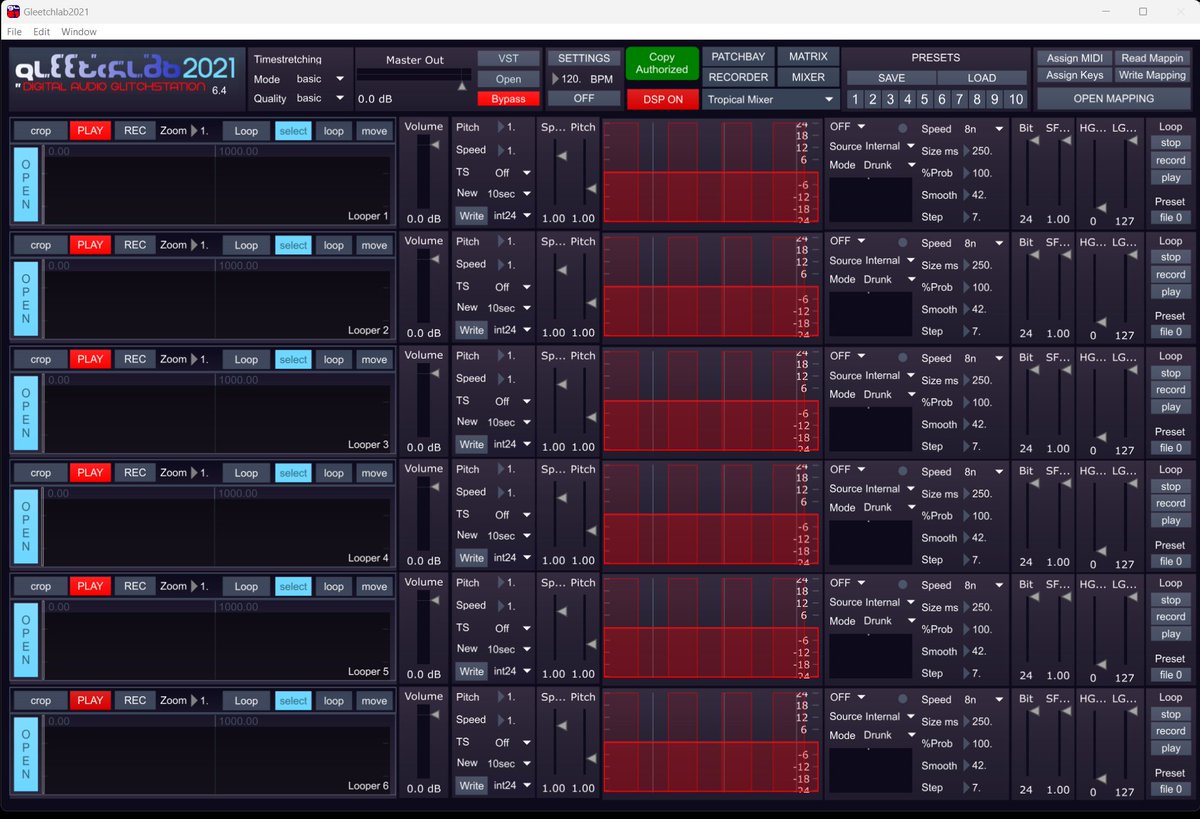
Task: Click the Pitch value triangle in Looper 2
Action: pyautogui.click(x=501, y=242)
